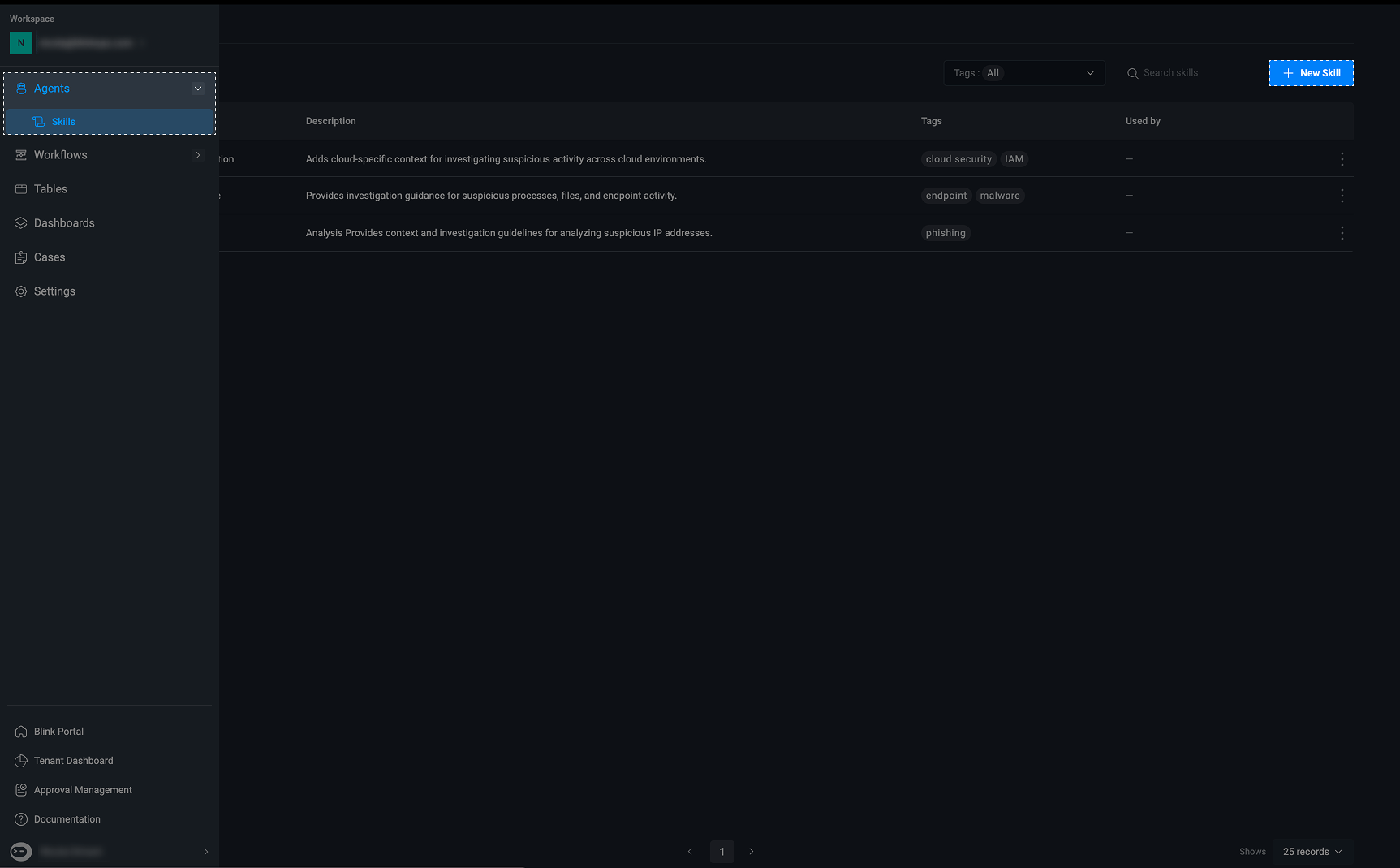This screenshot has width=1400, height=868.
Task: Open the Tags filter dropdown
Action: pyautogui.click(x=1024, y=73)
